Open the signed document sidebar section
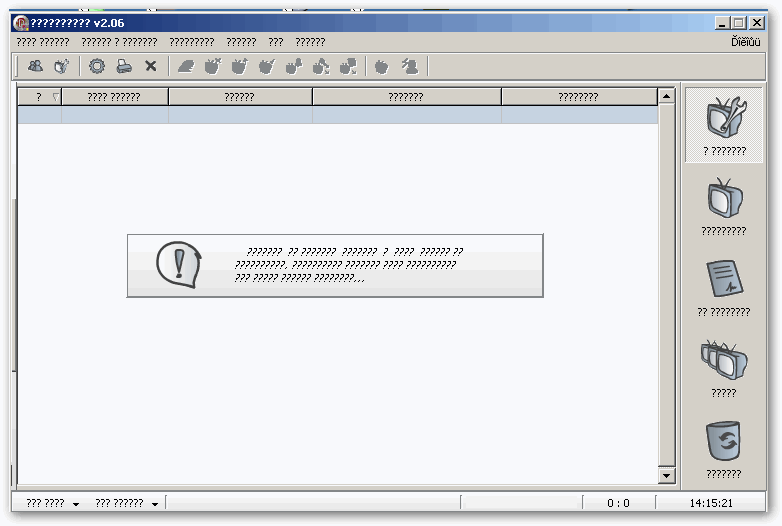This screenshot has height=526, width=782. (x=723, y=286)
